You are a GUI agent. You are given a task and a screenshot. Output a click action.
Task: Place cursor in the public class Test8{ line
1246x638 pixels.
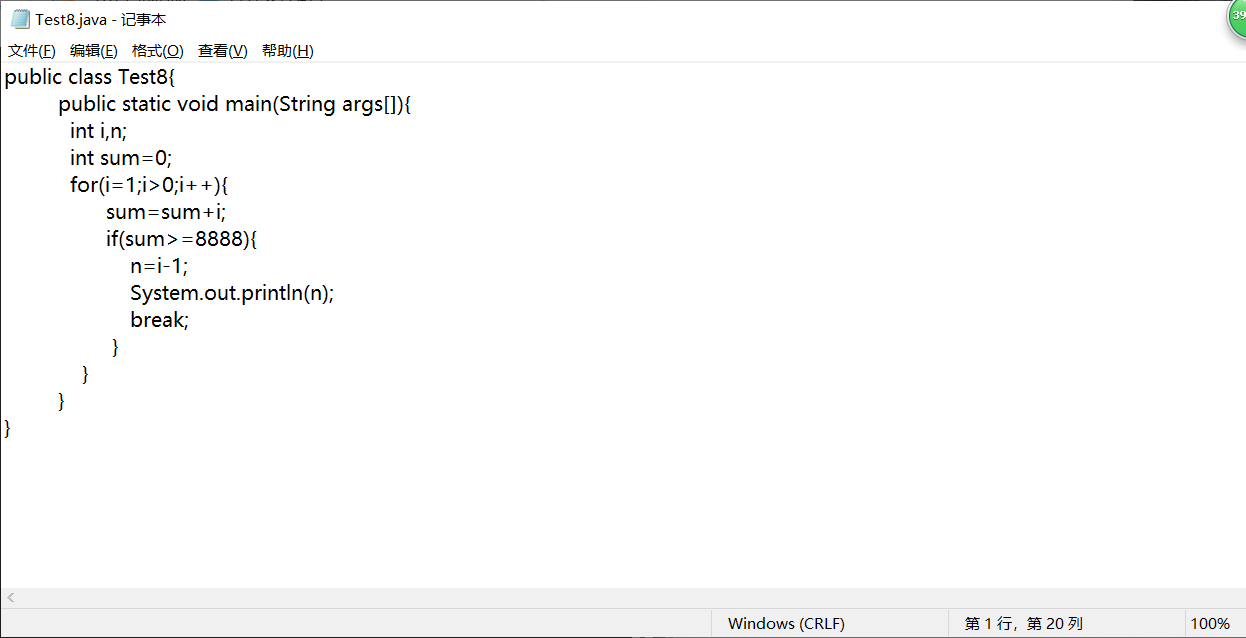90,77
